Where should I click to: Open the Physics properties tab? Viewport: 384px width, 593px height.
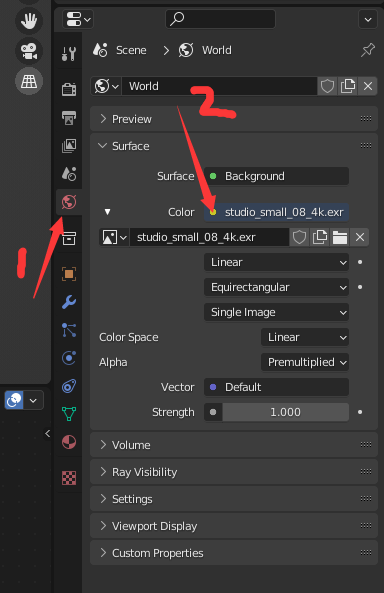coord(69,358)
